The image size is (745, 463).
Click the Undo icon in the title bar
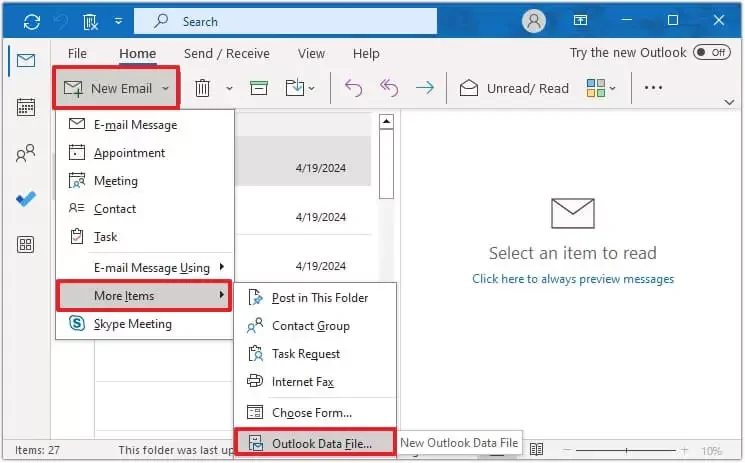coord(62,21)
